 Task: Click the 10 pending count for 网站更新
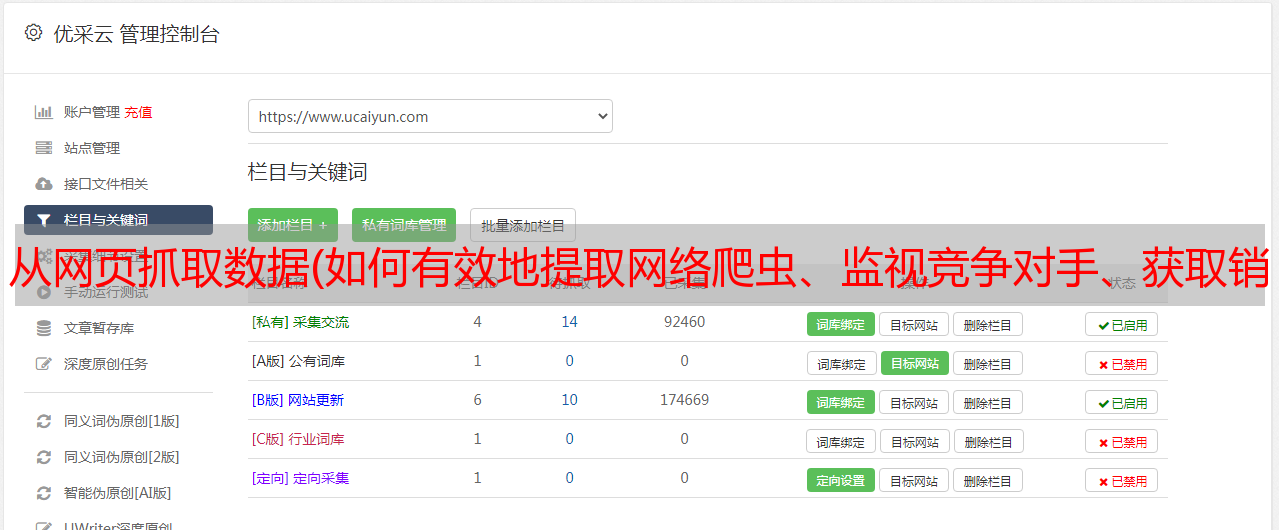click(569, 400)
